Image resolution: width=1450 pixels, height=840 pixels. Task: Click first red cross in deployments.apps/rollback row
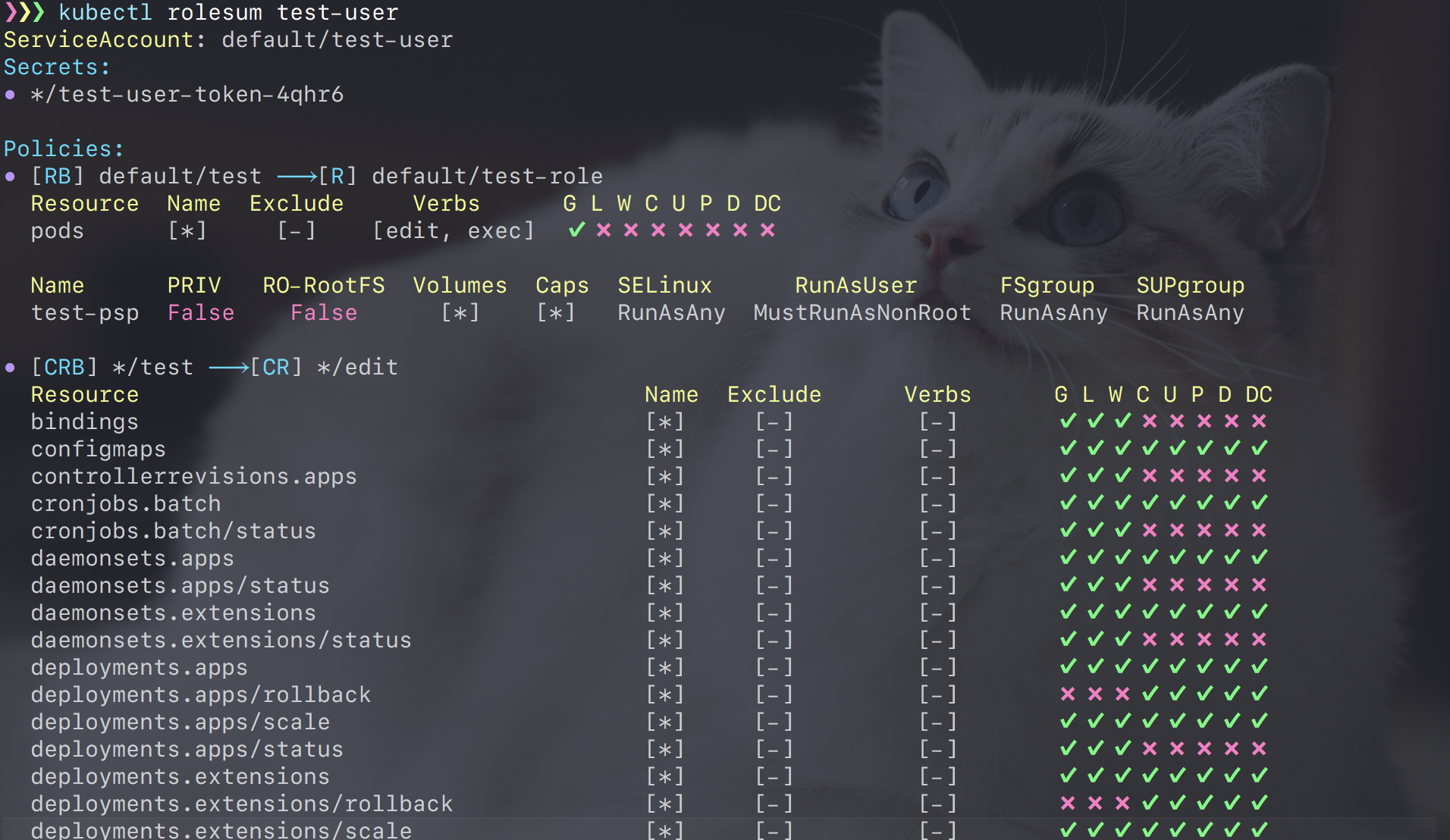coord(1068,694)
